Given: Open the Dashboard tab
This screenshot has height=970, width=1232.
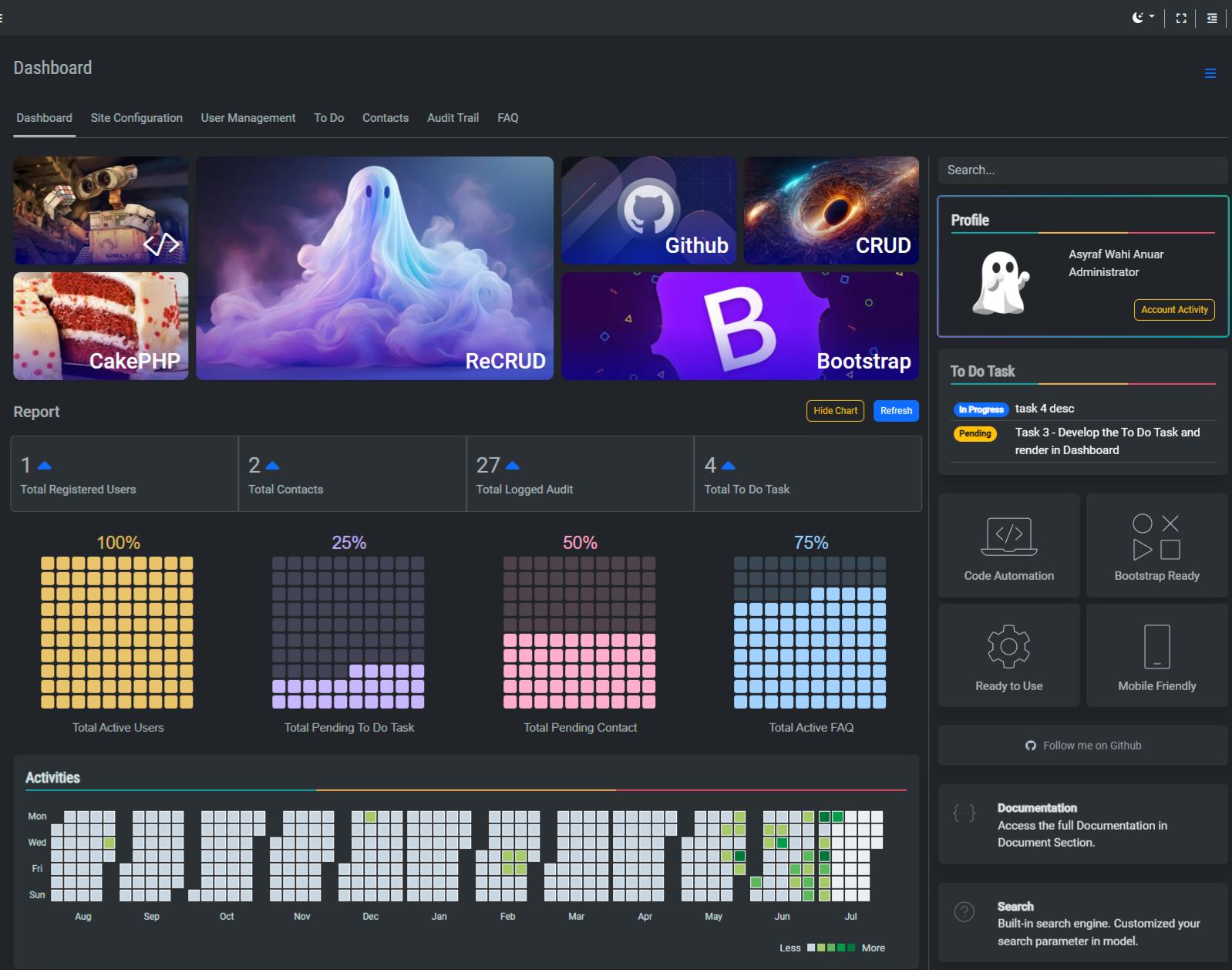Looking at the screenshot, I should point(44,118).
